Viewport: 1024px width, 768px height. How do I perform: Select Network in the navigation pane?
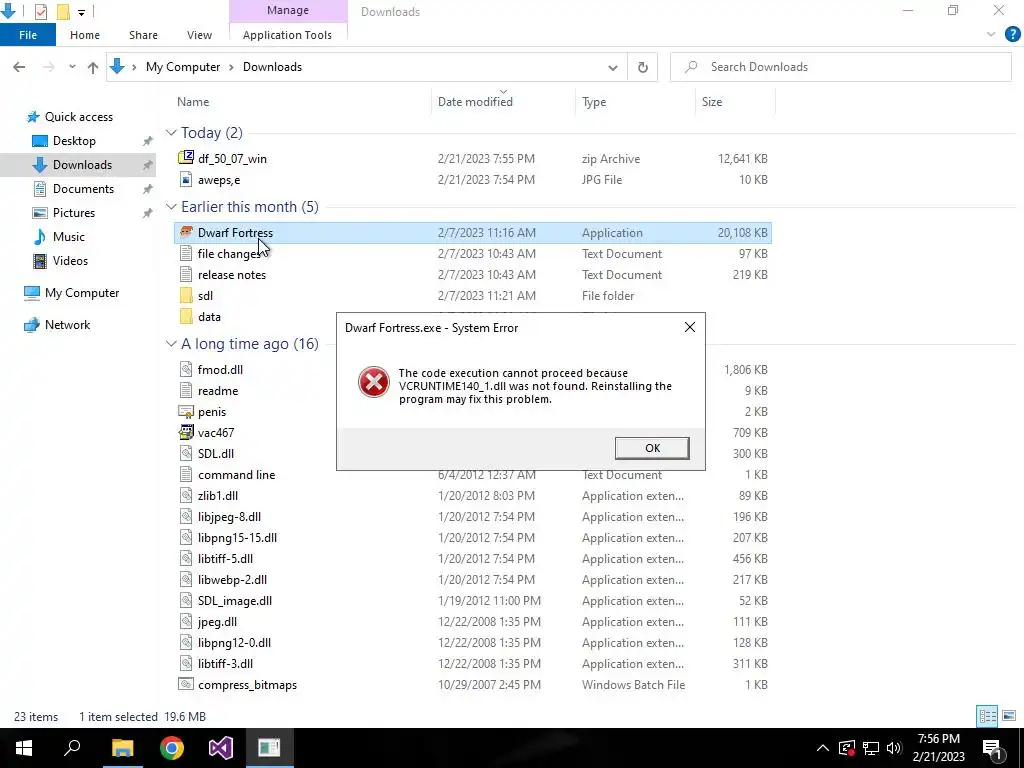[67, 325]
